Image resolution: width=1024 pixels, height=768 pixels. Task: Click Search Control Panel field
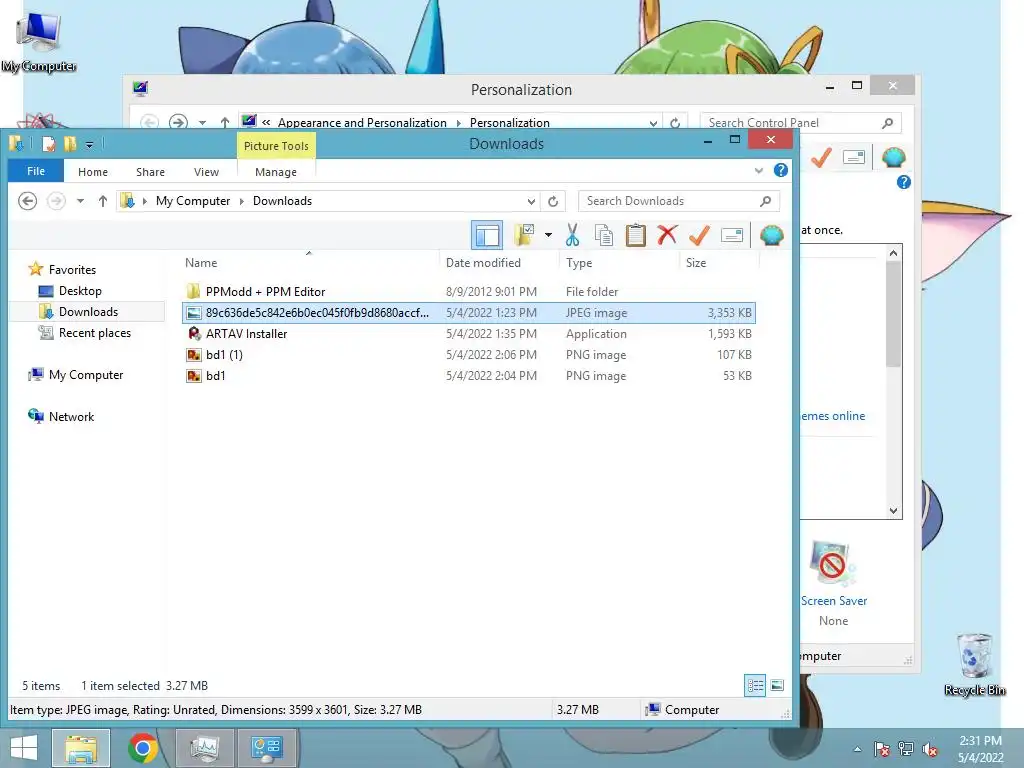coord(801,123)
